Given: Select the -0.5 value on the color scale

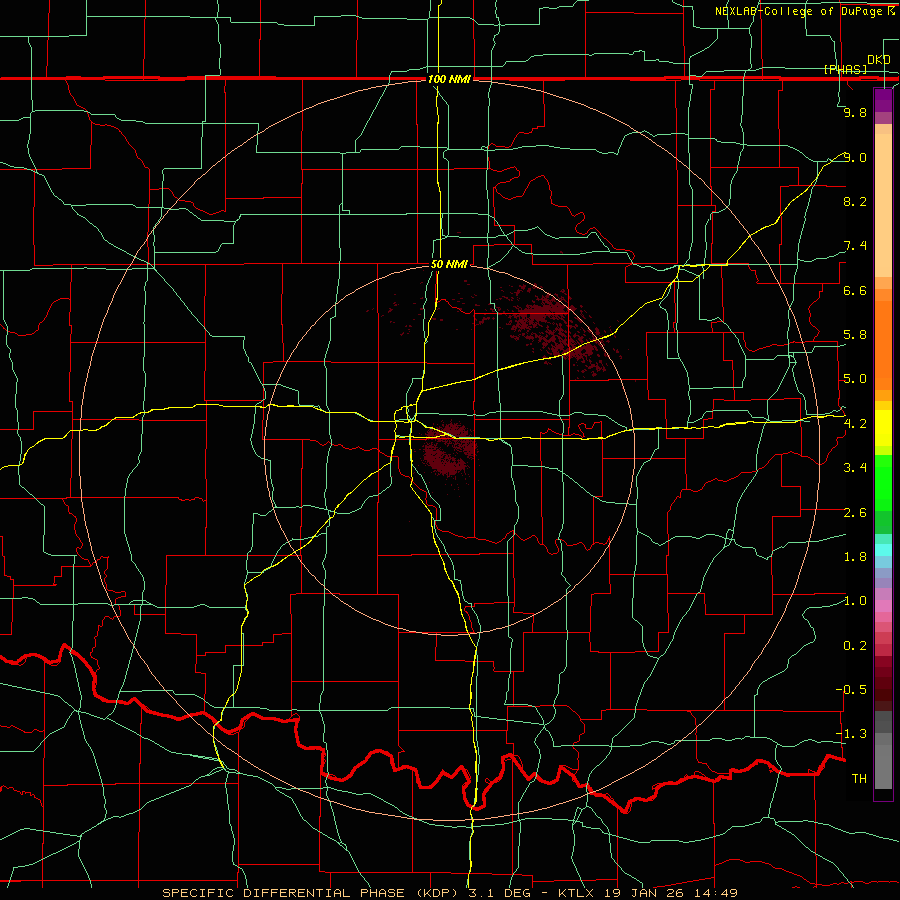Looking at the screenshot, I should [851, 690].
